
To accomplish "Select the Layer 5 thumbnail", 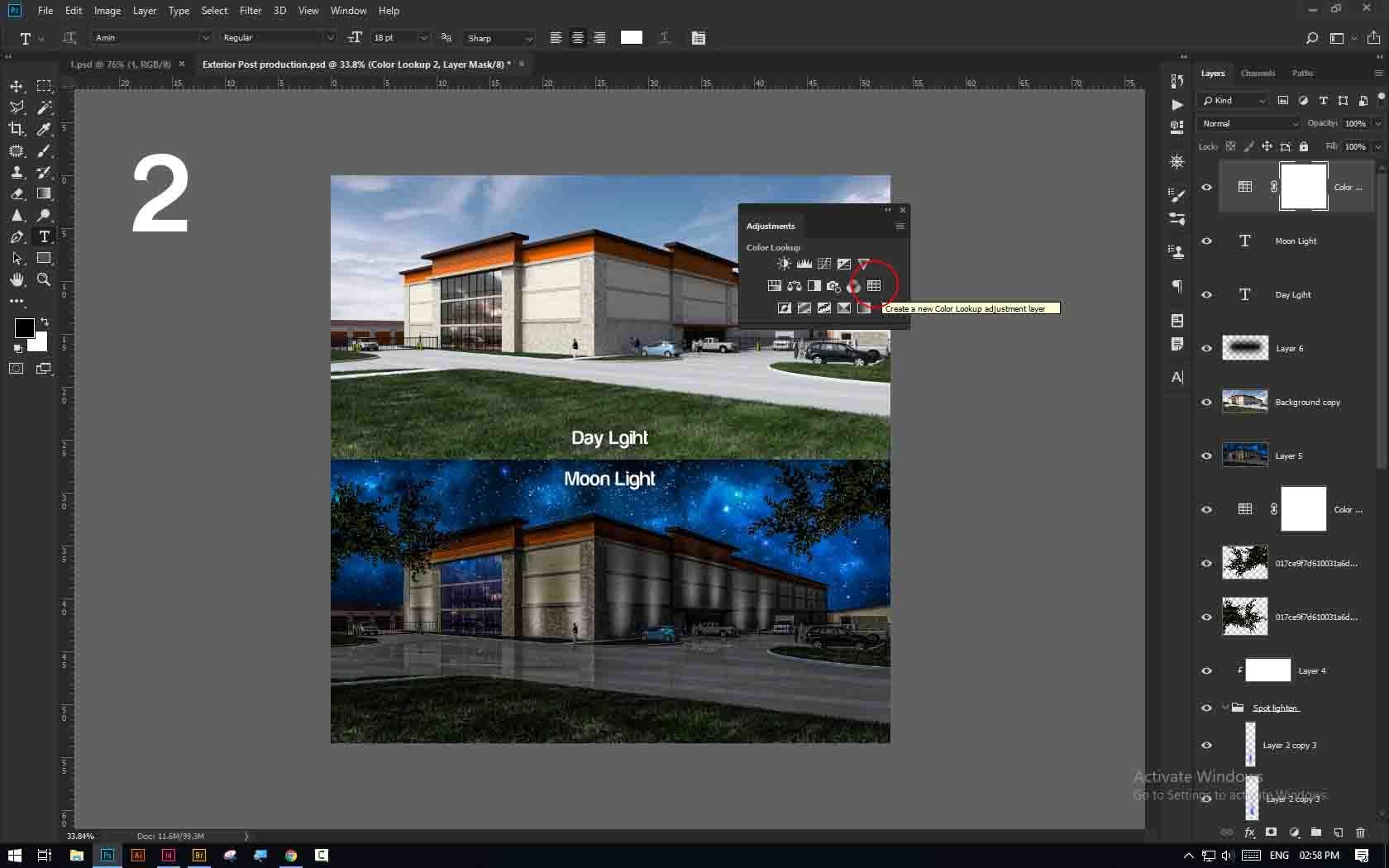I will (1244, 455).
